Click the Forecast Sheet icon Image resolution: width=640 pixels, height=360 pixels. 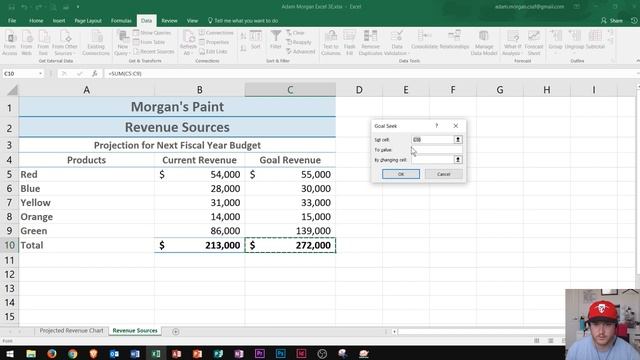534,43
